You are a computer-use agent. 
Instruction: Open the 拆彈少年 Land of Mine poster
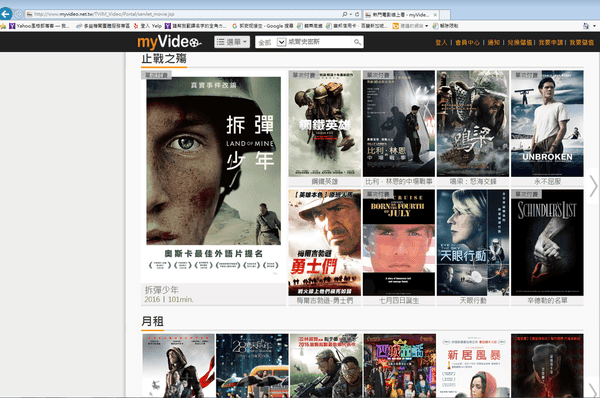click(x=214, y=176)
